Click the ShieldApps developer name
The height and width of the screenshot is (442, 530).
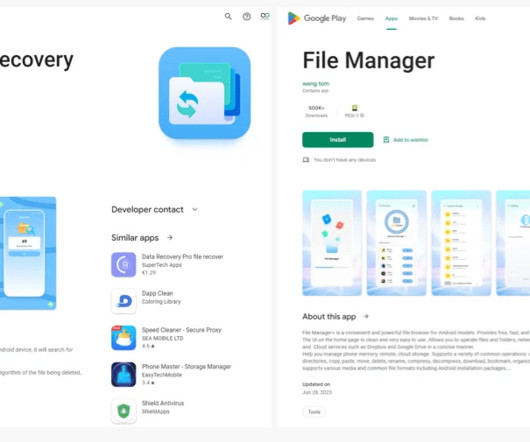(x=155, y=412)
